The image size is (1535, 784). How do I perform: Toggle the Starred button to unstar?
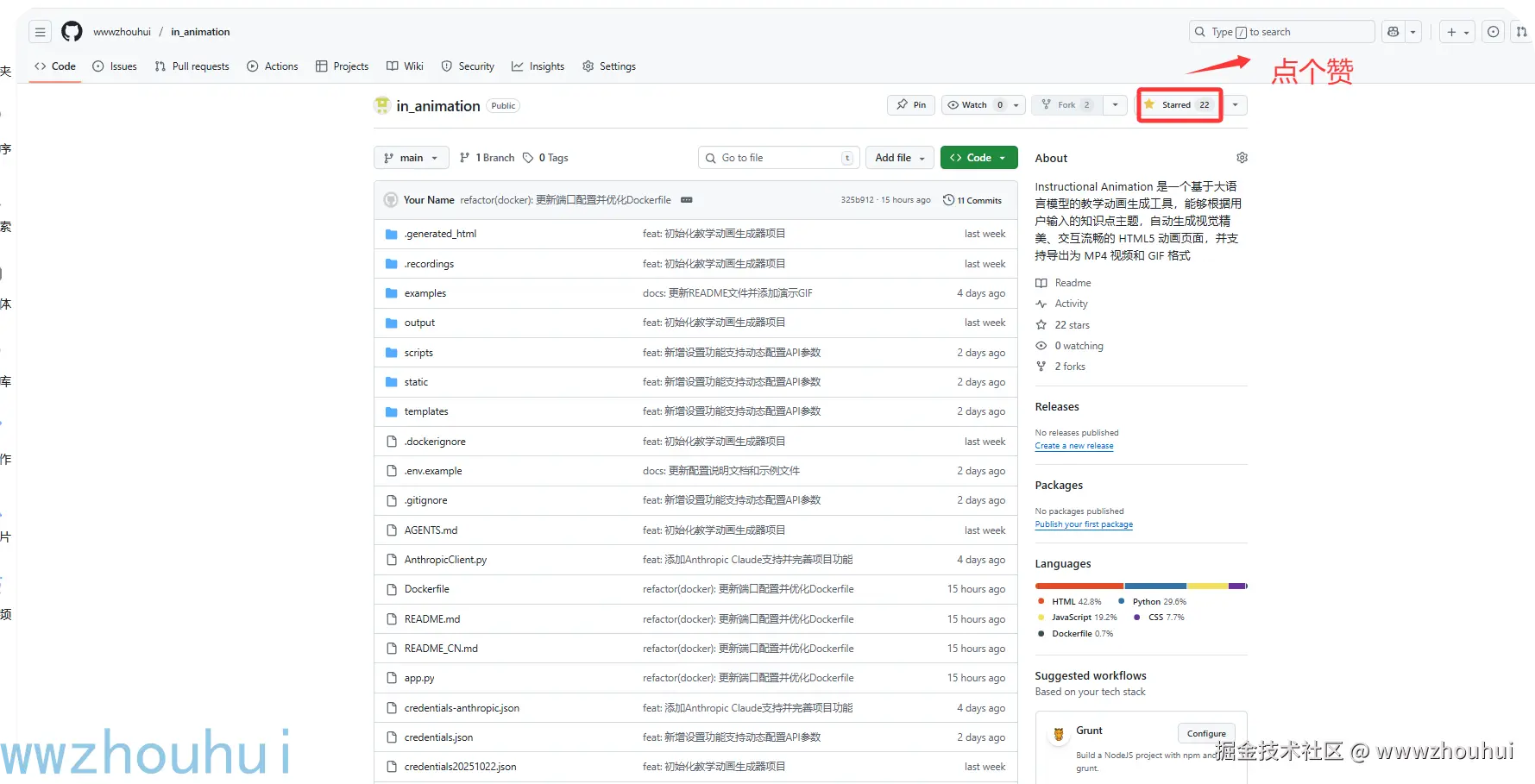coord(1179,105)
